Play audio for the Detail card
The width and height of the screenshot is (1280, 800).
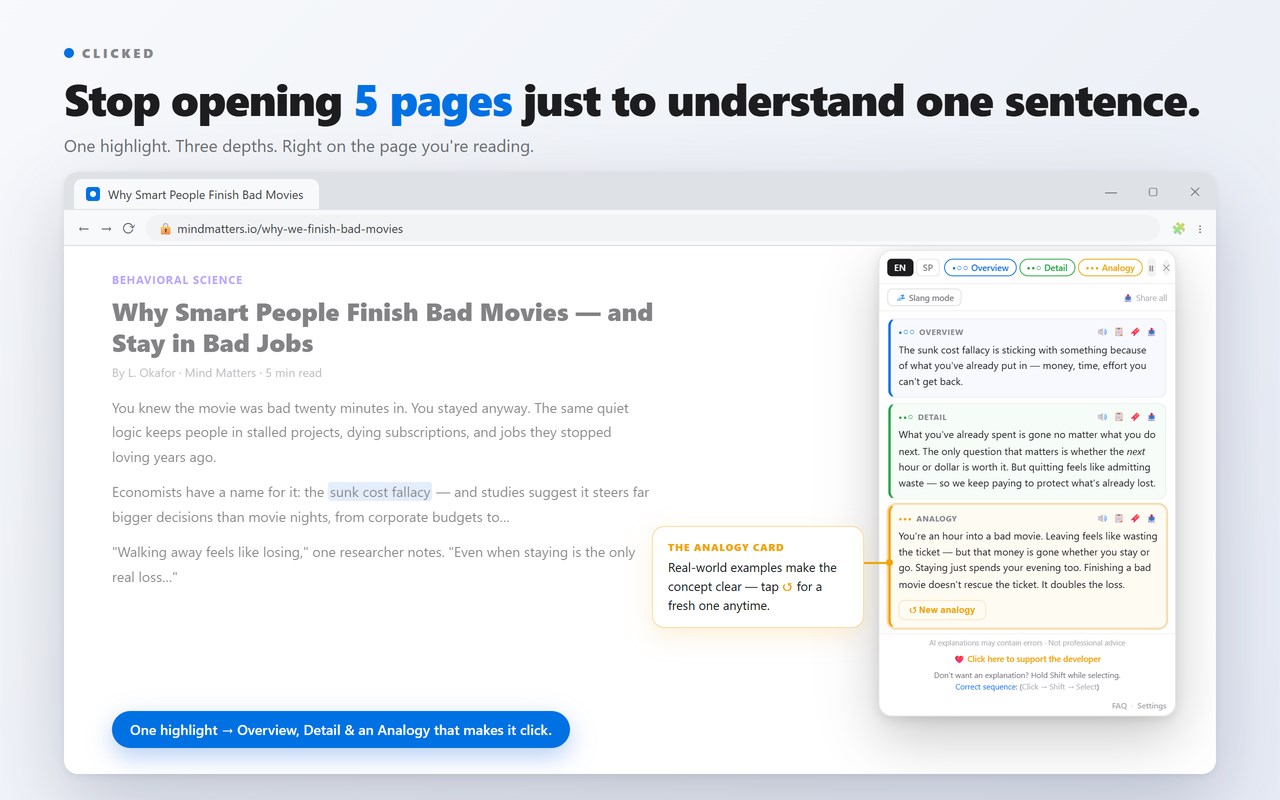1102,417
